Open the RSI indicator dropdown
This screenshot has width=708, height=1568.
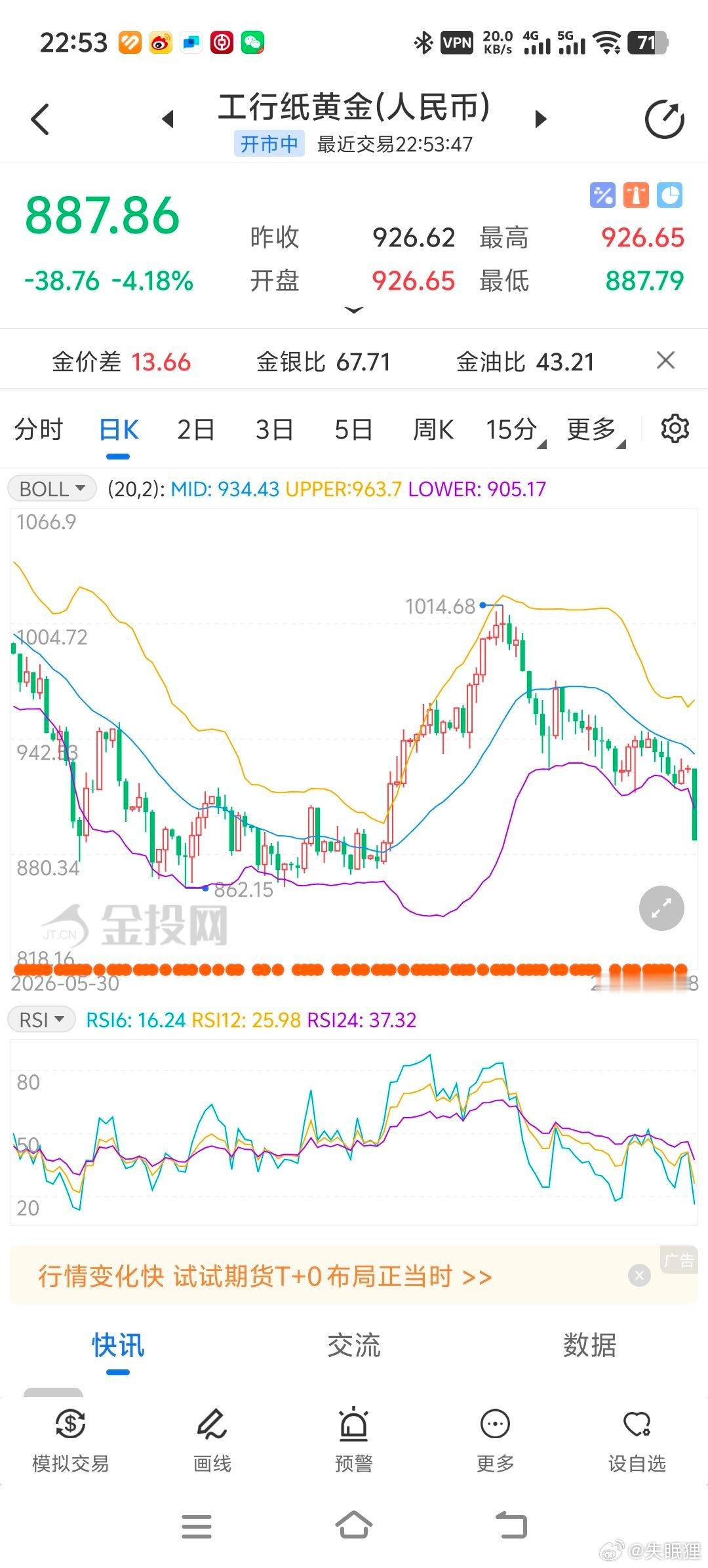[x=41, y=1019]
